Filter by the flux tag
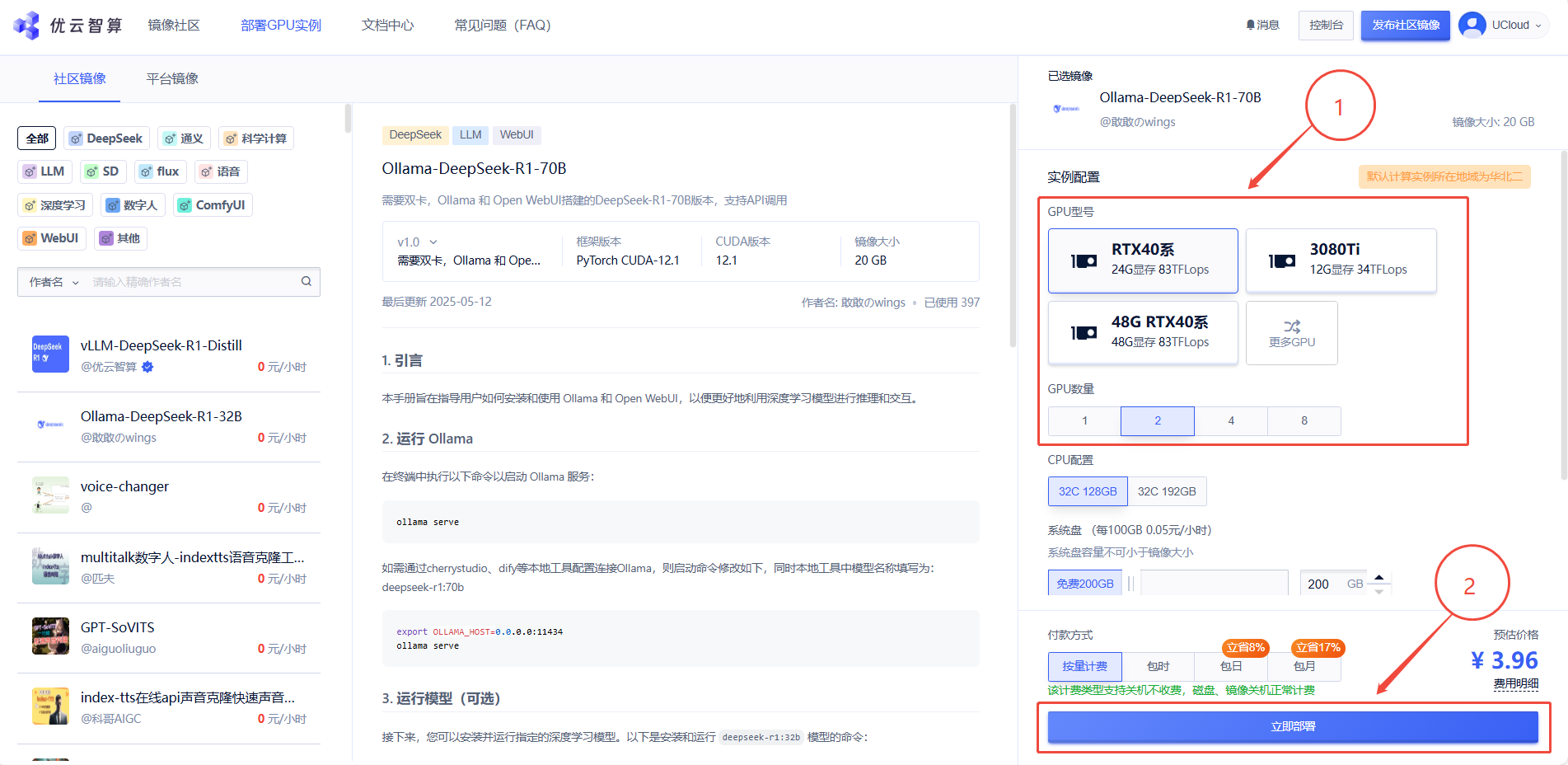This screenshot has height=765, width=1568. [160, 171]
